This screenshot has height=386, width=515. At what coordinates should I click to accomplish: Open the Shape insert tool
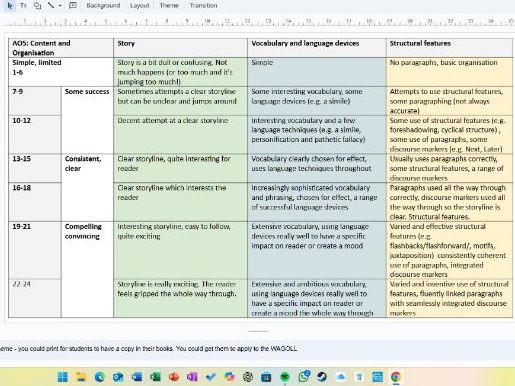point(37,5)
